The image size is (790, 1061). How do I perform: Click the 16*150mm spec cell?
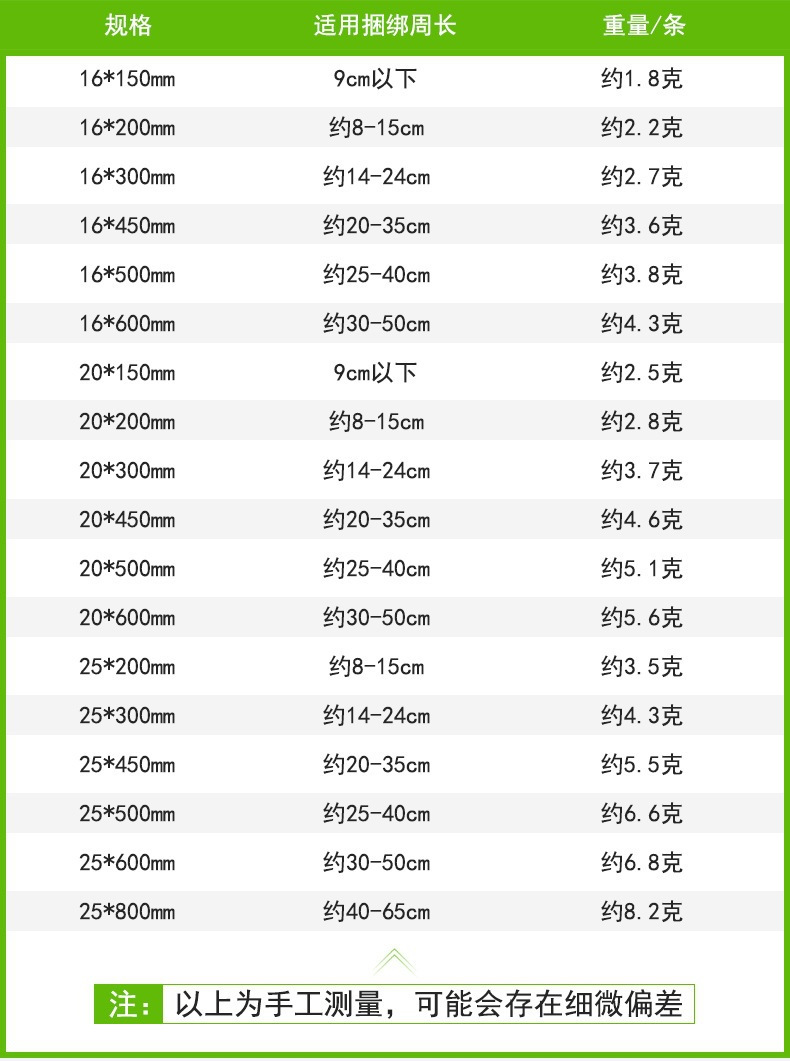pyautogui.click(x=127, y=79)
